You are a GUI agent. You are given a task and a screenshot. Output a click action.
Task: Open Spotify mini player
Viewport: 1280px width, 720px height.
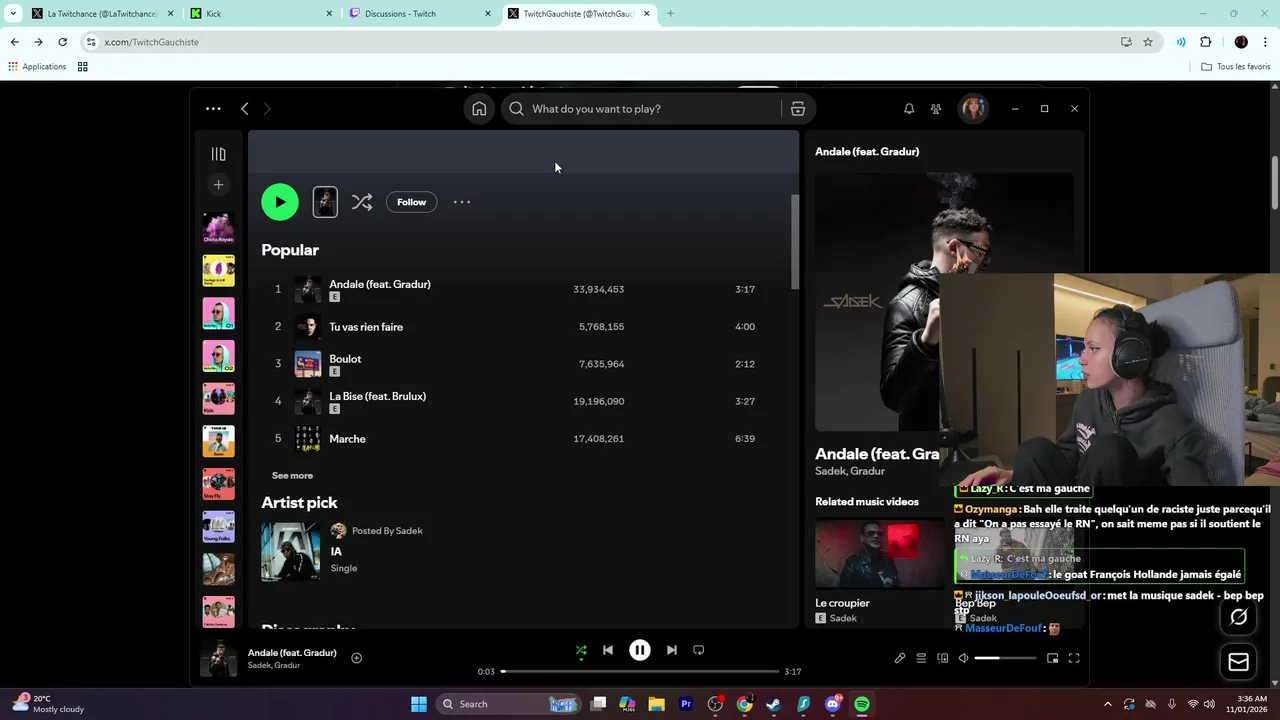[1052, 658]
